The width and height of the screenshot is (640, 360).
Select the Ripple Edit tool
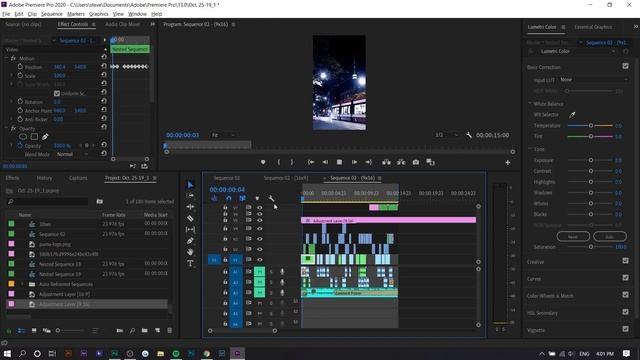click(x=190, y=207)
